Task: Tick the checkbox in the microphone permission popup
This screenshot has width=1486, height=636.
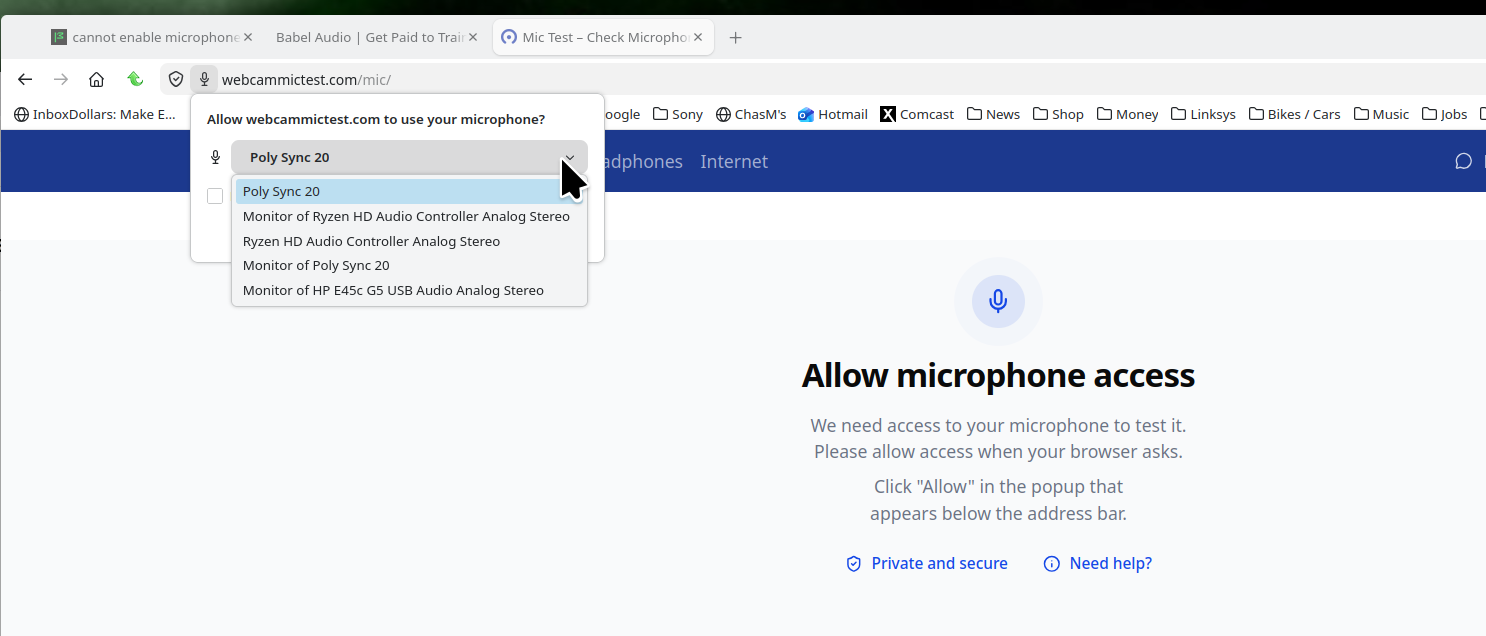Action: [215, 196]
